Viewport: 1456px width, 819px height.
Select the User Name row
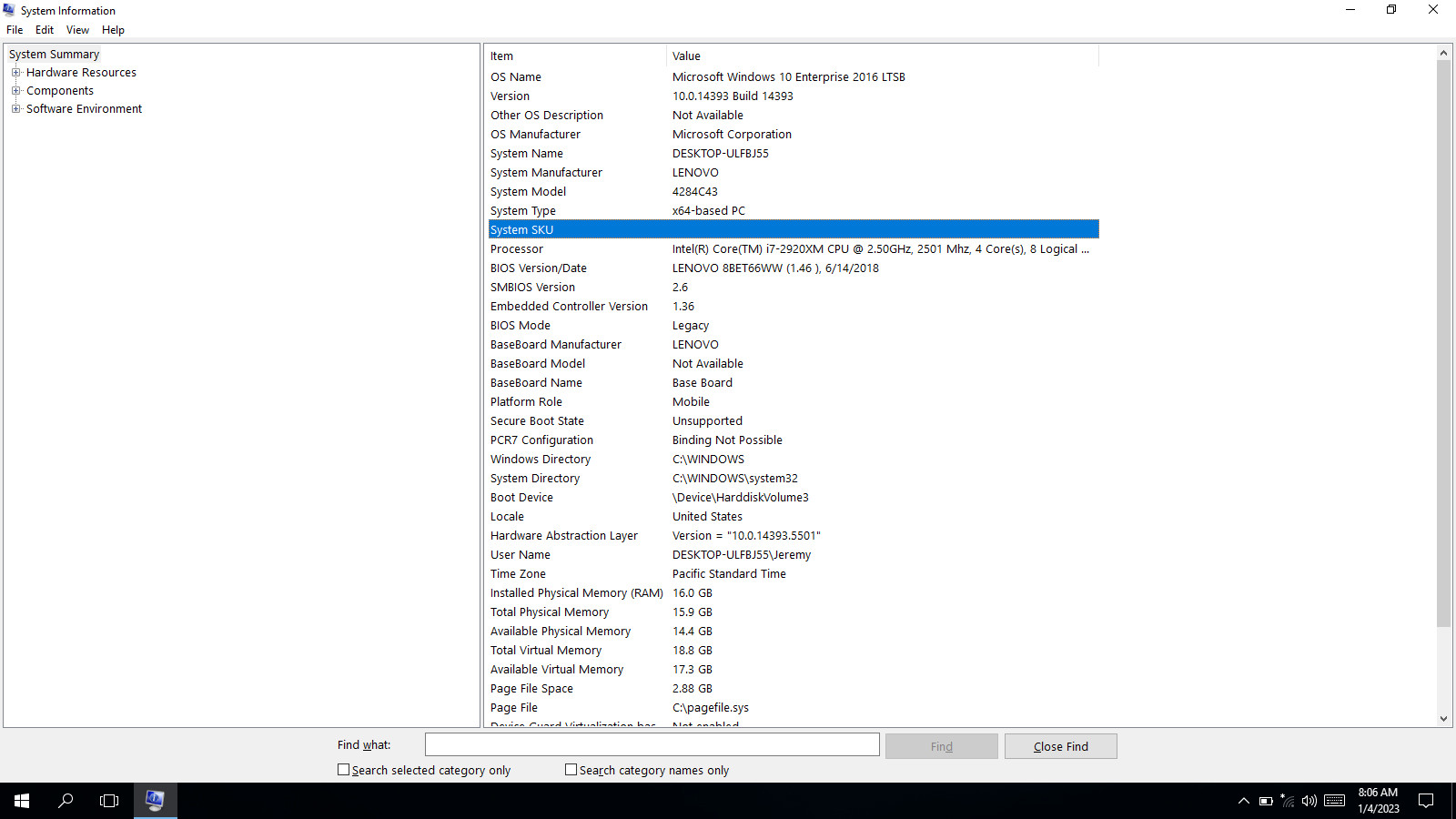[x=794, y=555]
